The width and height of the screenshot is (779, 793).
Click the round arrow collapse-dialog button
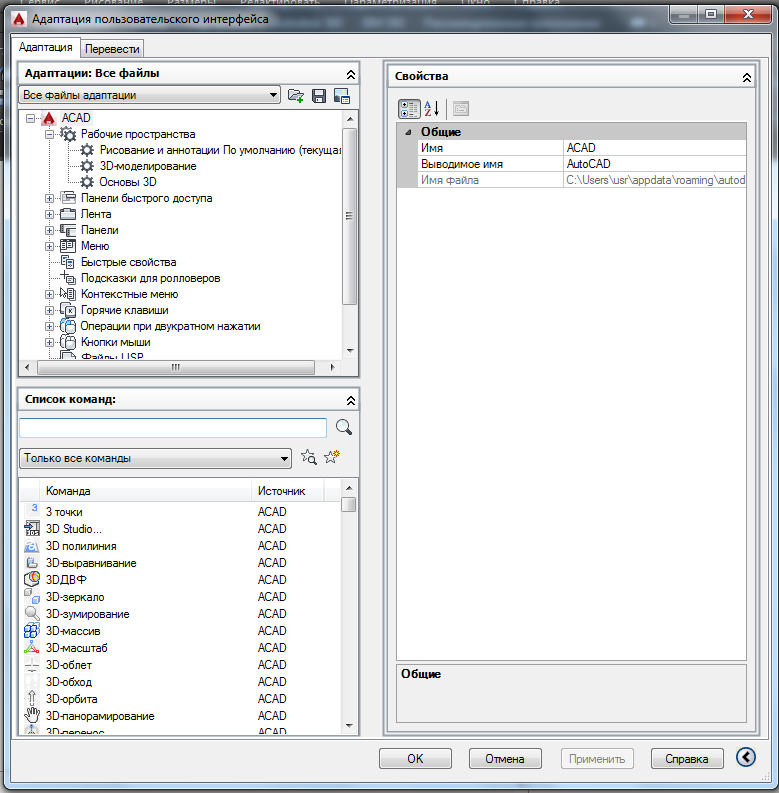(746, 757)
